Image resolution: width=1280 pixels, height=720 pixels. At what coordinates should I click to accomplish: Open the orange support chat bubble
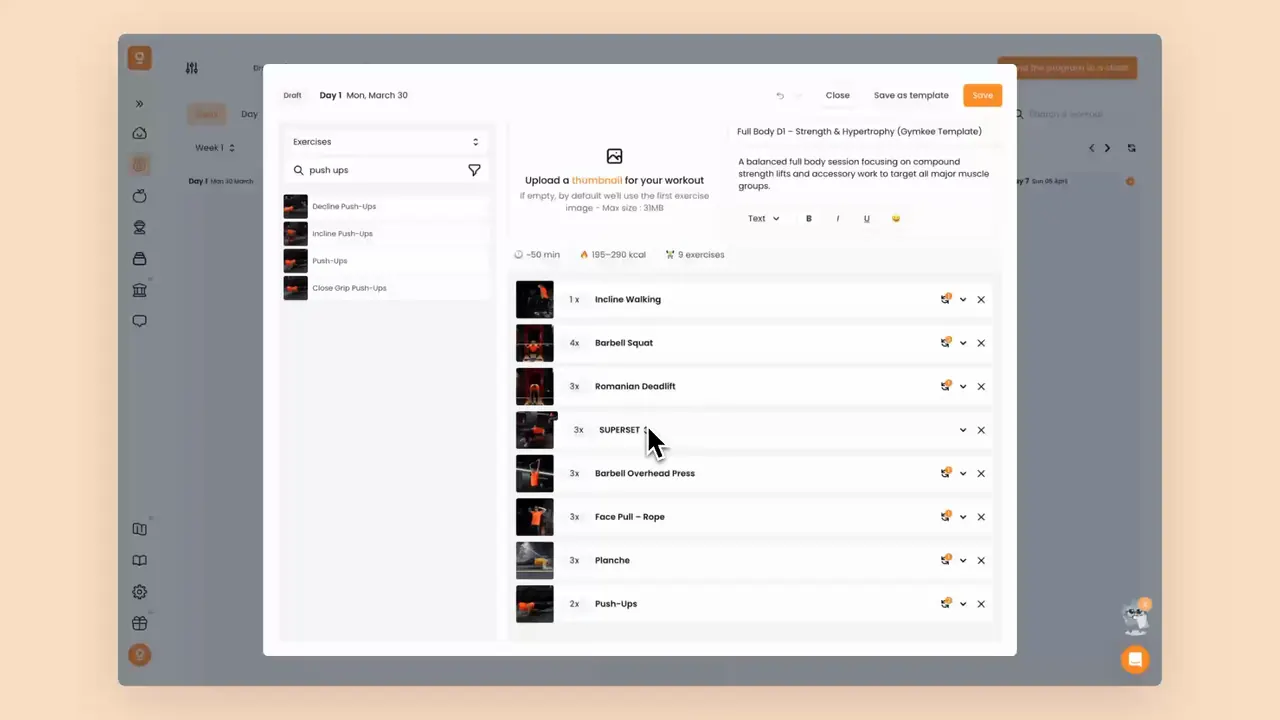pos(1135,660)
